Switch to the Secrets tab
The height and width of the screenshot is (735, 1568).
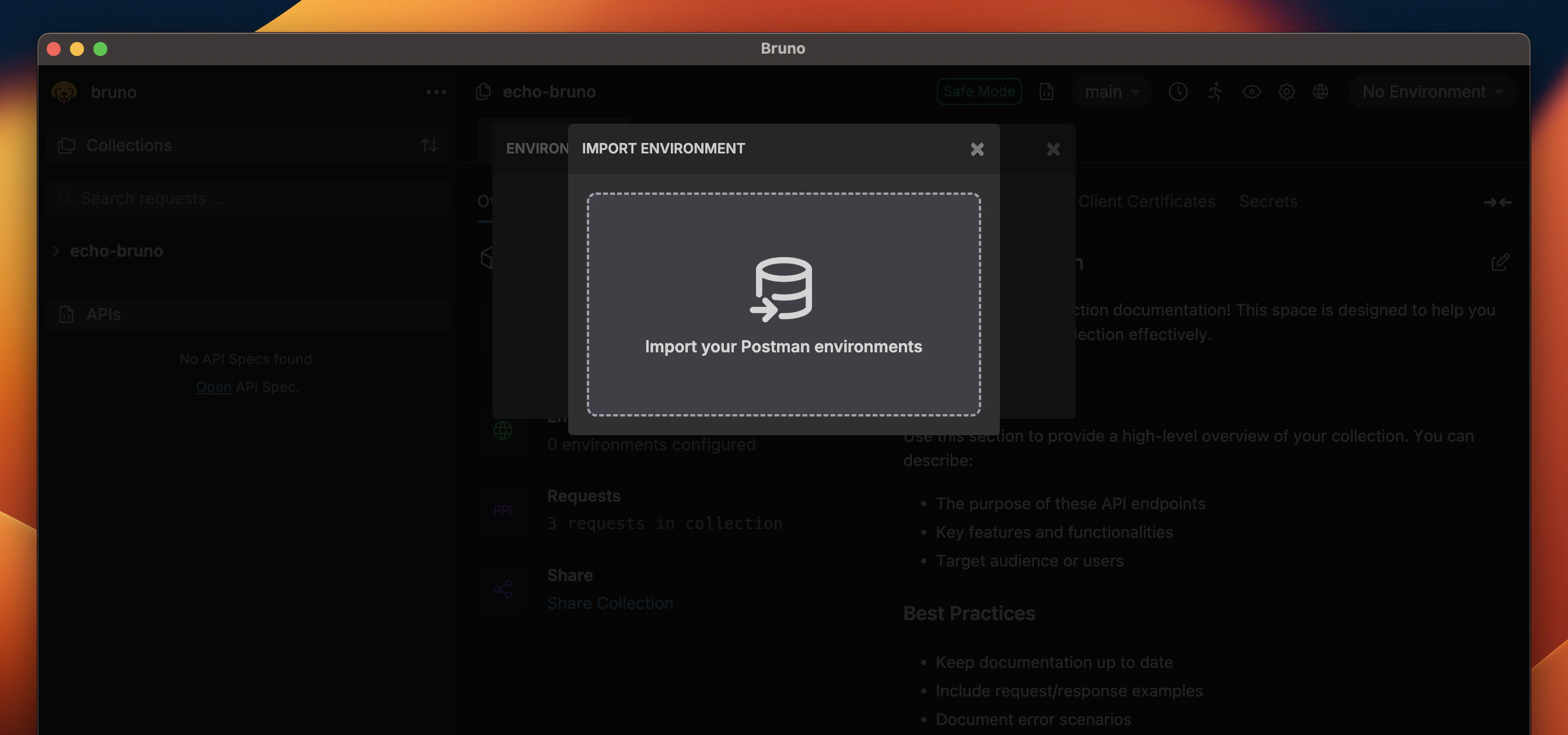[x=1268, y=201]
